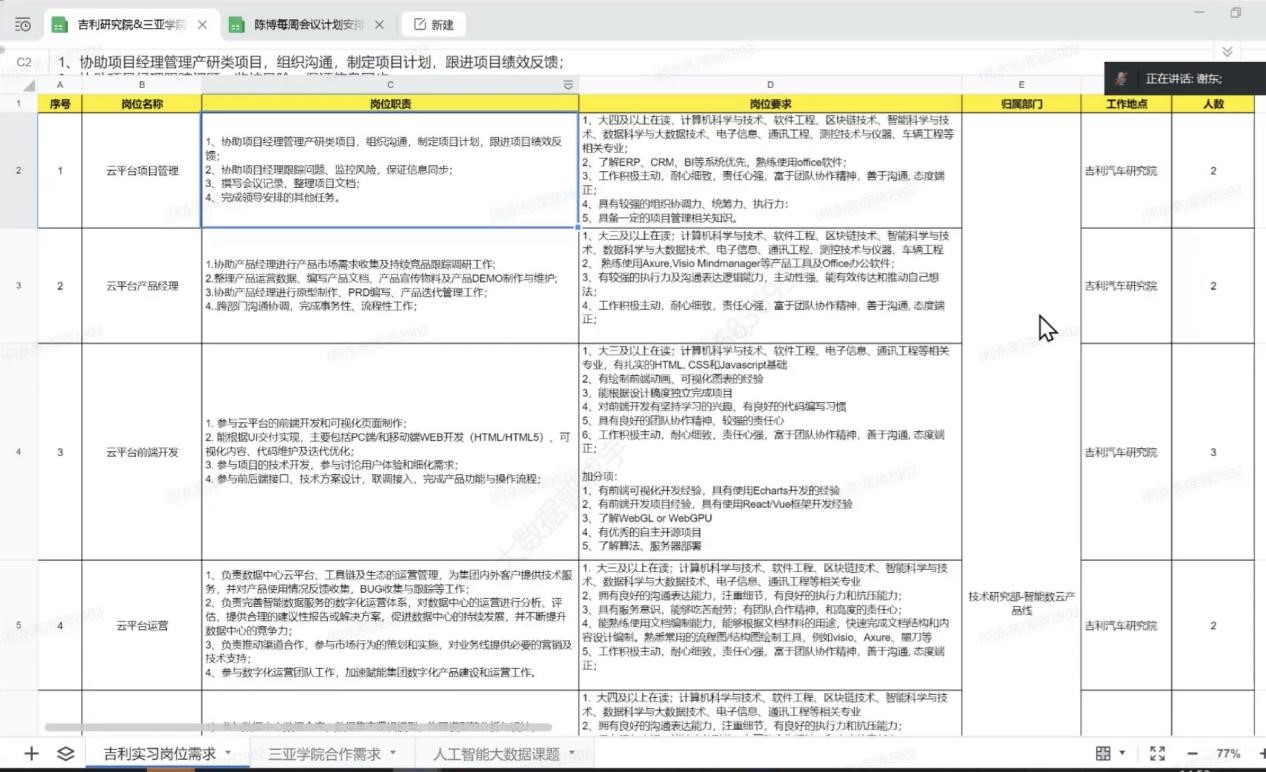Close the 吉利研究院&三亚学院 document tab
Image resolution: width=1266 pixels, height=772 pixels.
(x=203, y=24)
